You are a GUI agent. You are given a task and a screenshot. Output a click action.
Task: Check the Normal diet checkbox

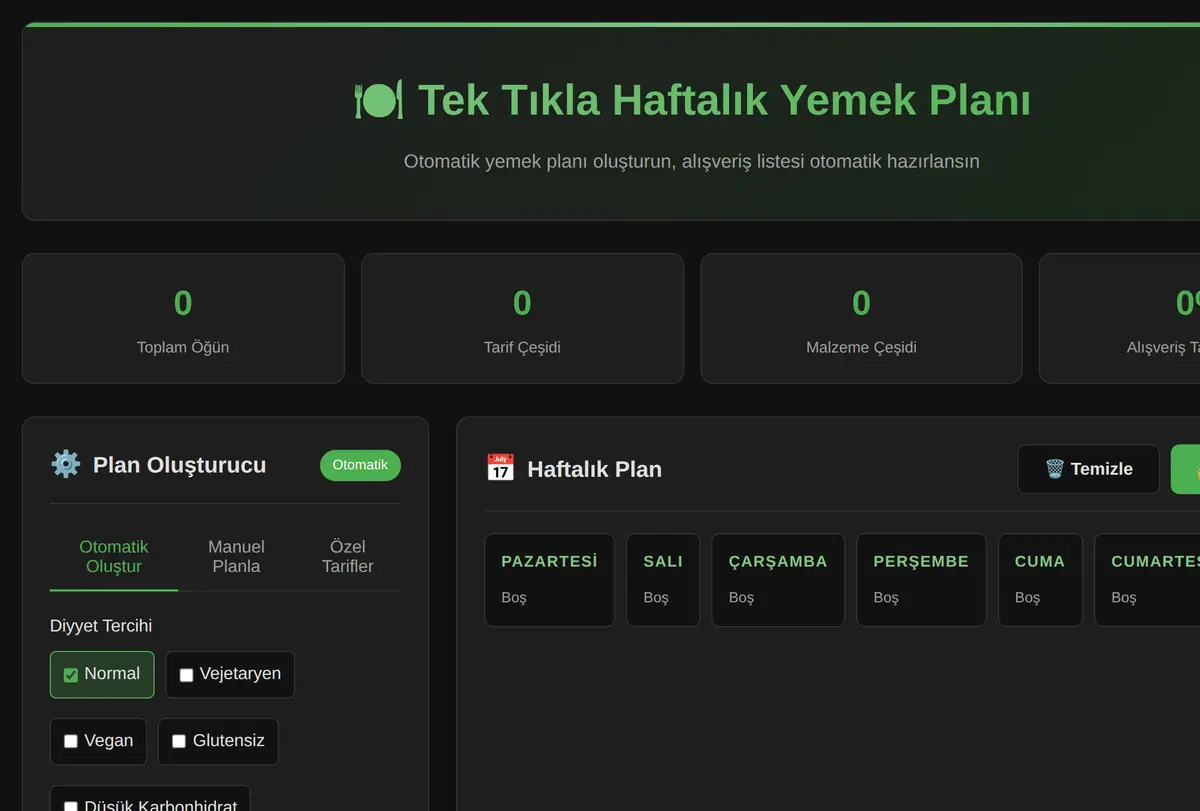coord(71,675)
